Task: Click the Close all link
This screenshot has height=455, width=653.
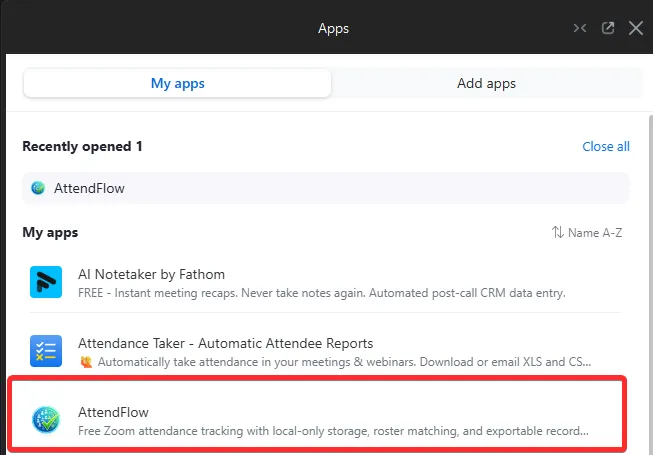Action: point(606,147)
